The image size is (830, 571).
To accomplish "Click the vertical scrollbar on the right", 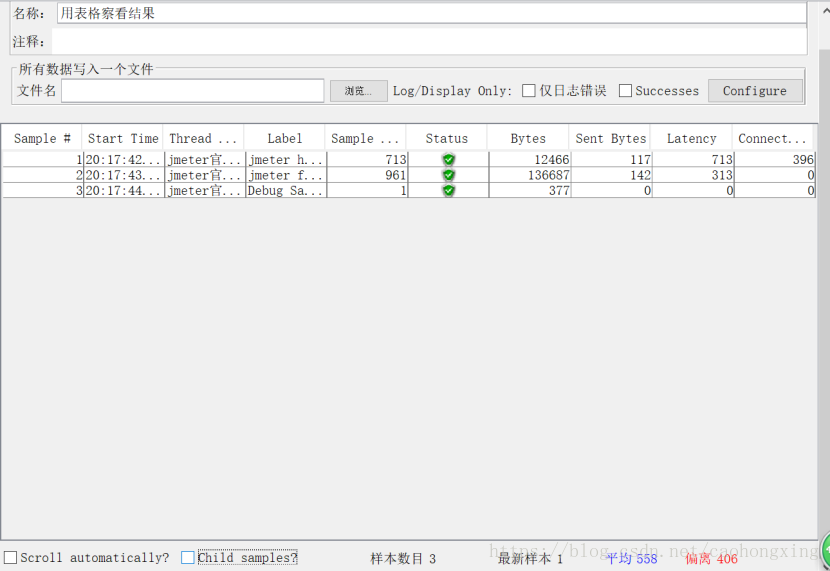I will coord(824,286).
